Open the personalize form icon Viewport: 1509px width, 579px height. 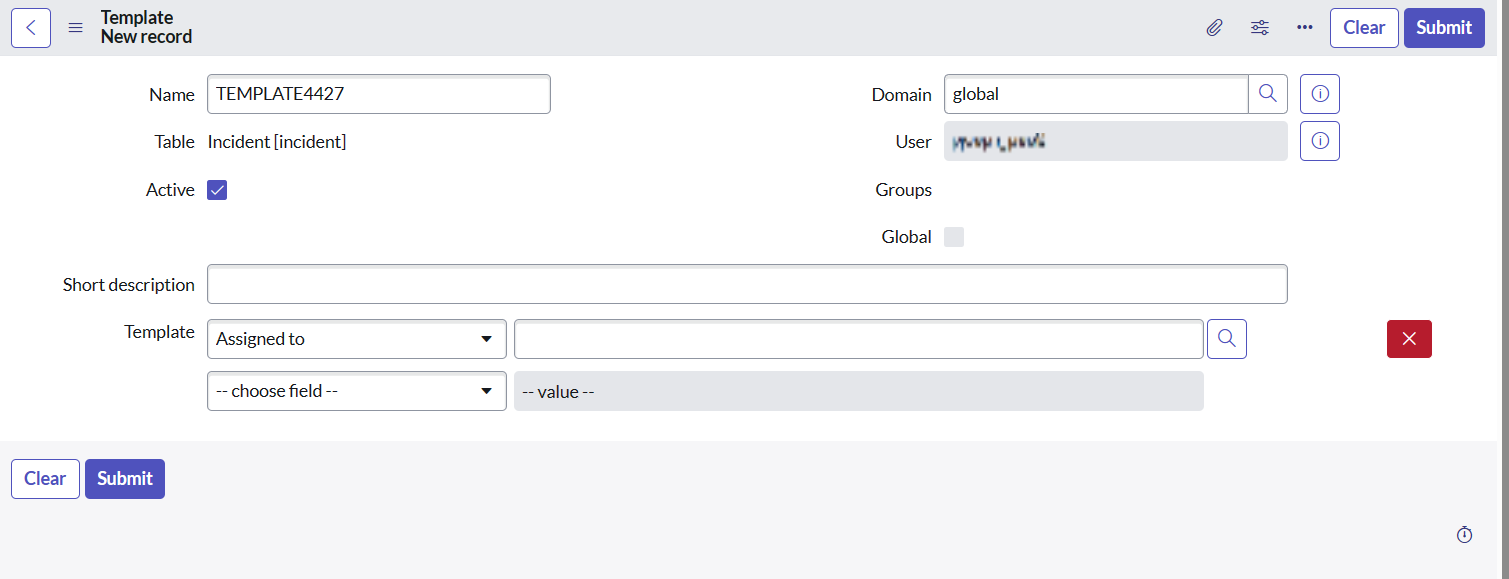pos(1259,27)
